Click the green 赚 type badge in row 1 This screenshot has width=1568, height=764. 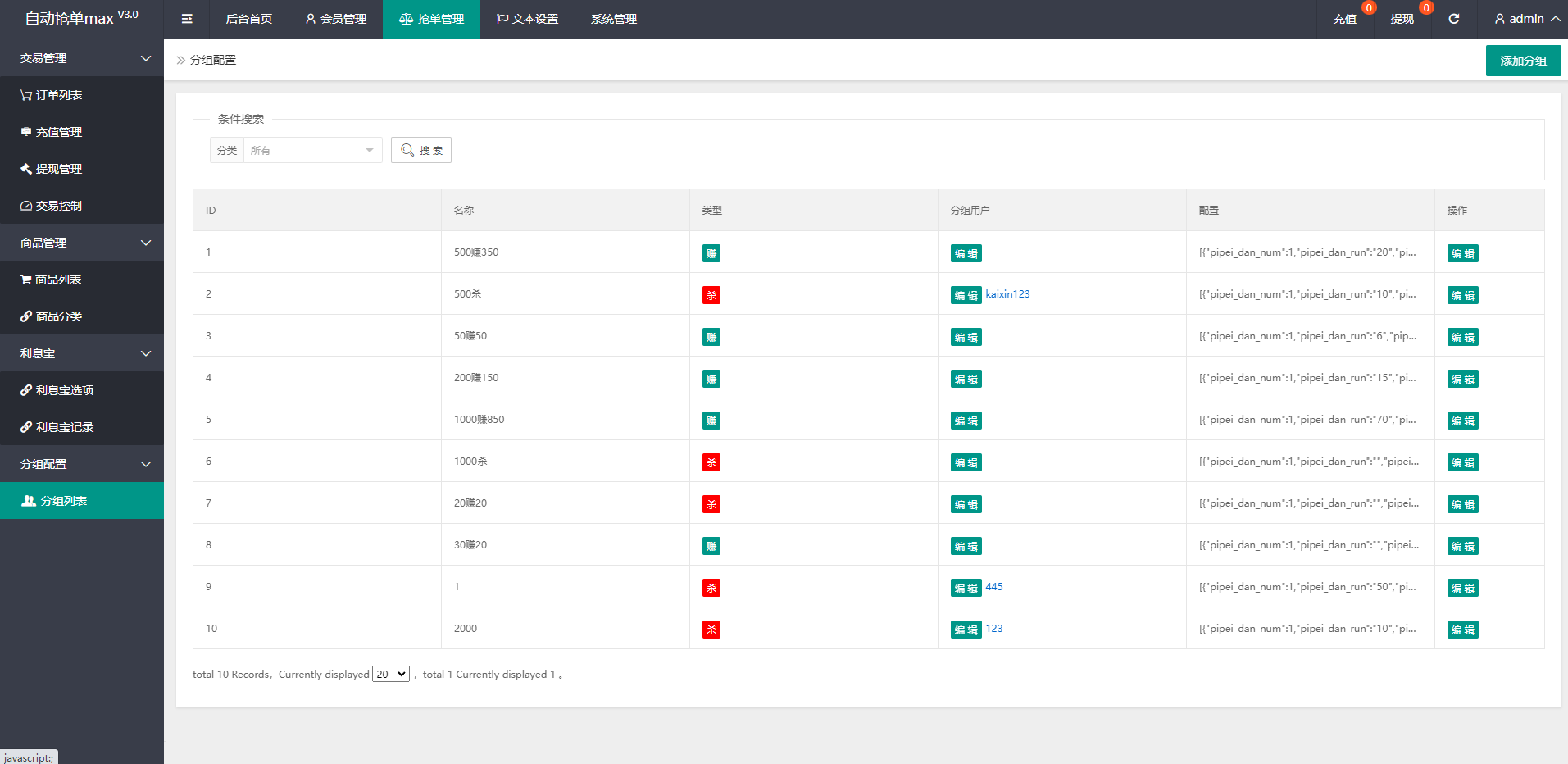click(x=711, y=253)
